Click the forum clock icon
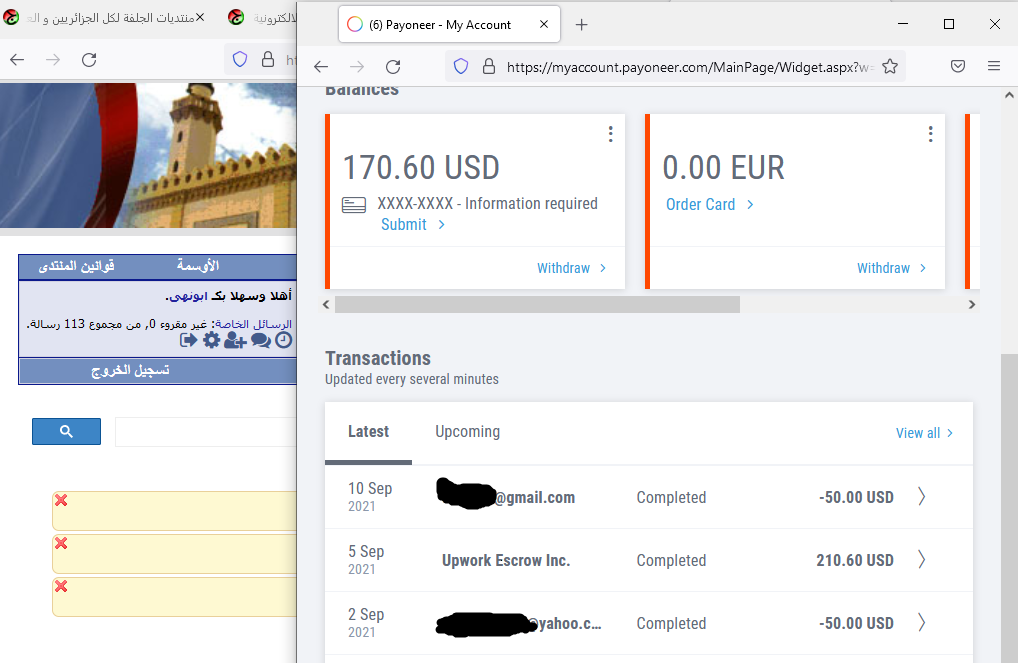This screenshot has width=1018, height=663. [x=284, y=340]
